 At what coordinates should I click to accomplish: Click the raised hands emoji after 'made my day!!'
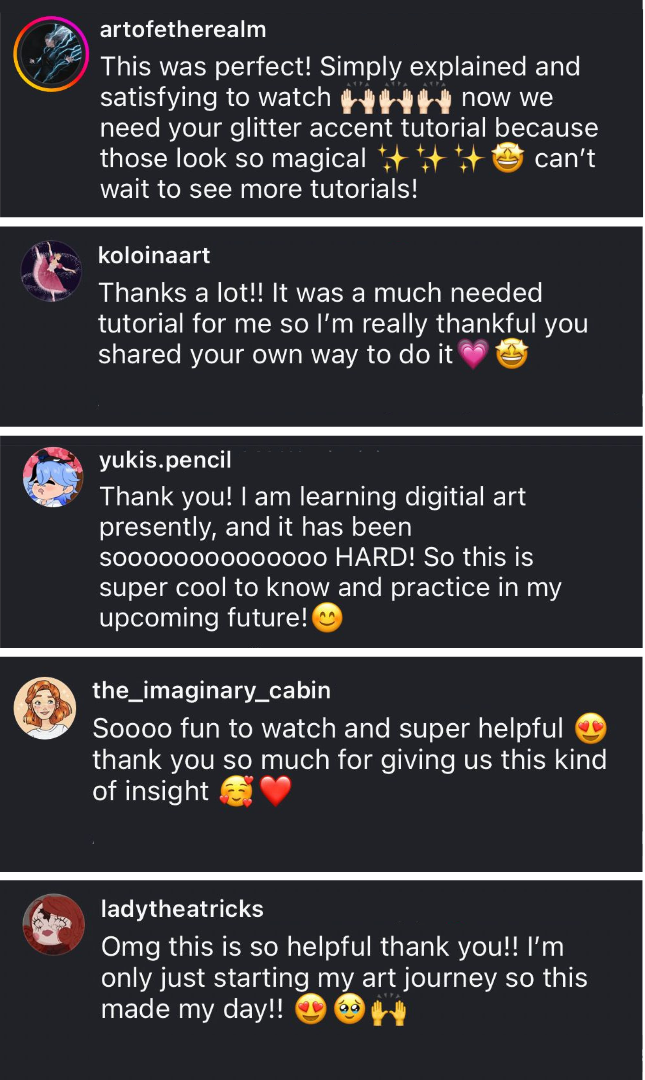(x=389, y=1010)
